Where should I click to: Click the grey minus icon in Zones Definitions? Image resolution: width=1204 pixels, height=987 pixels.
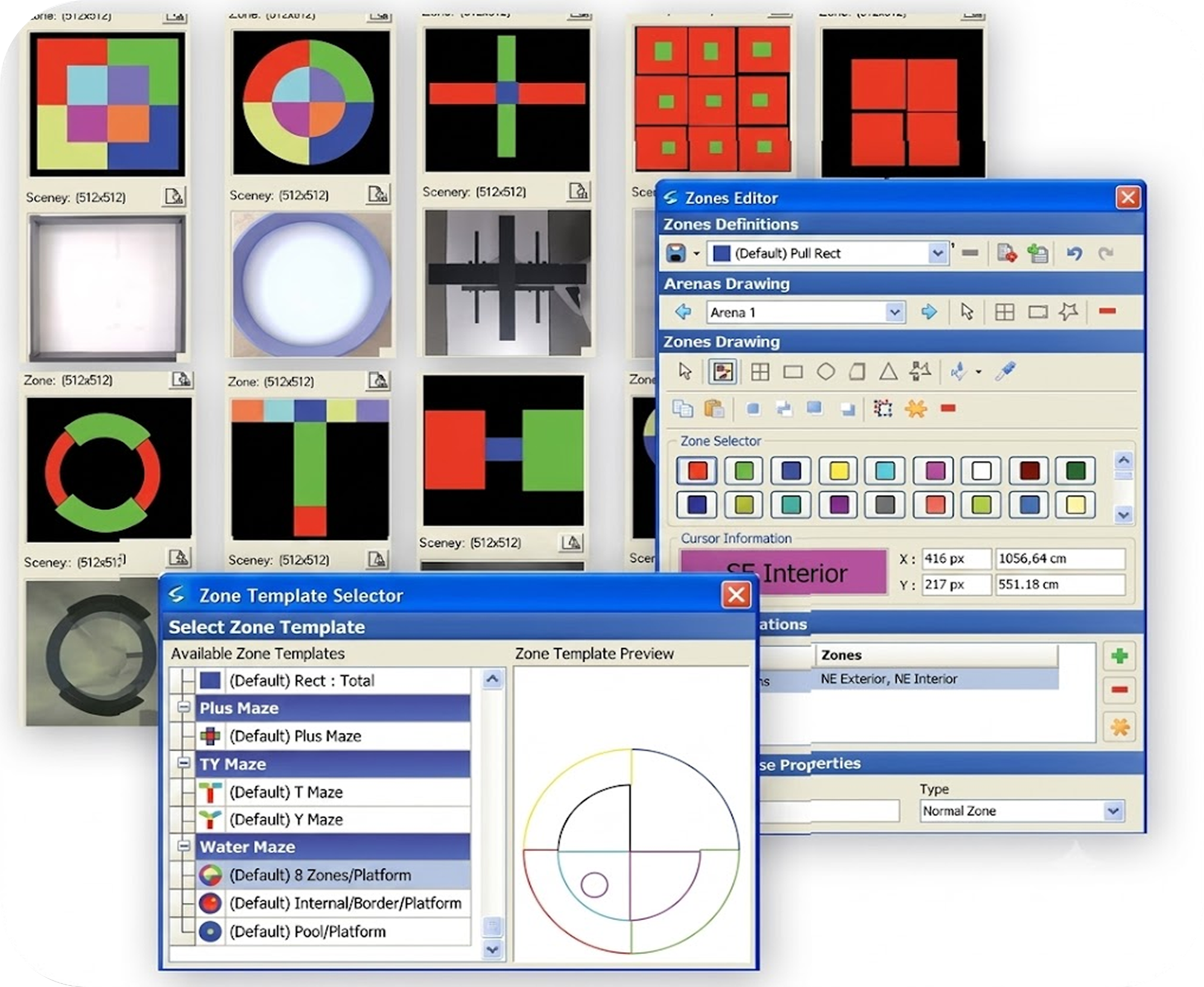pyautogui.click(x=970, y=253)
